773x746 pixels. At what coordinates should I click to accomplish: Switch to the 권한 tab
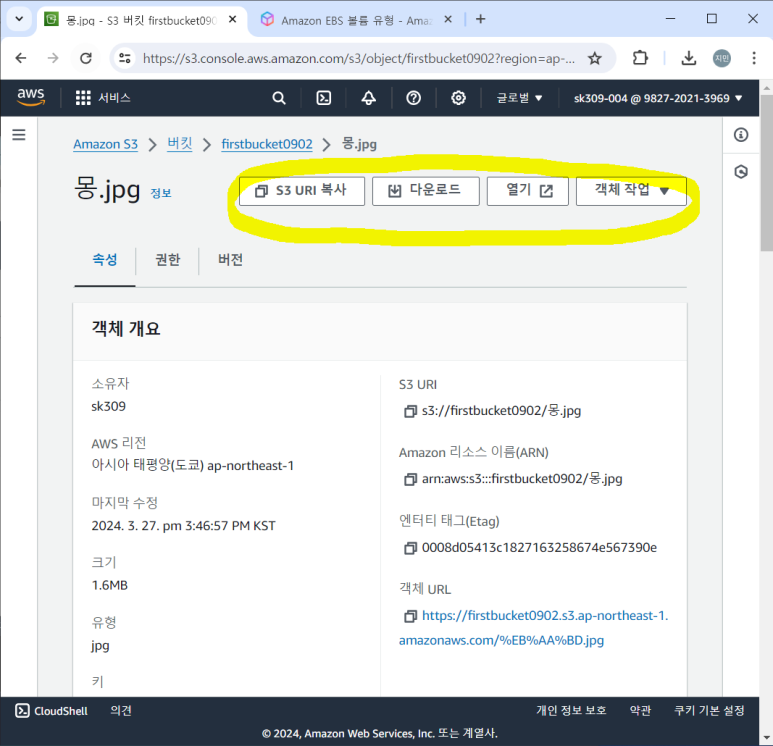(x=168, y=260)
